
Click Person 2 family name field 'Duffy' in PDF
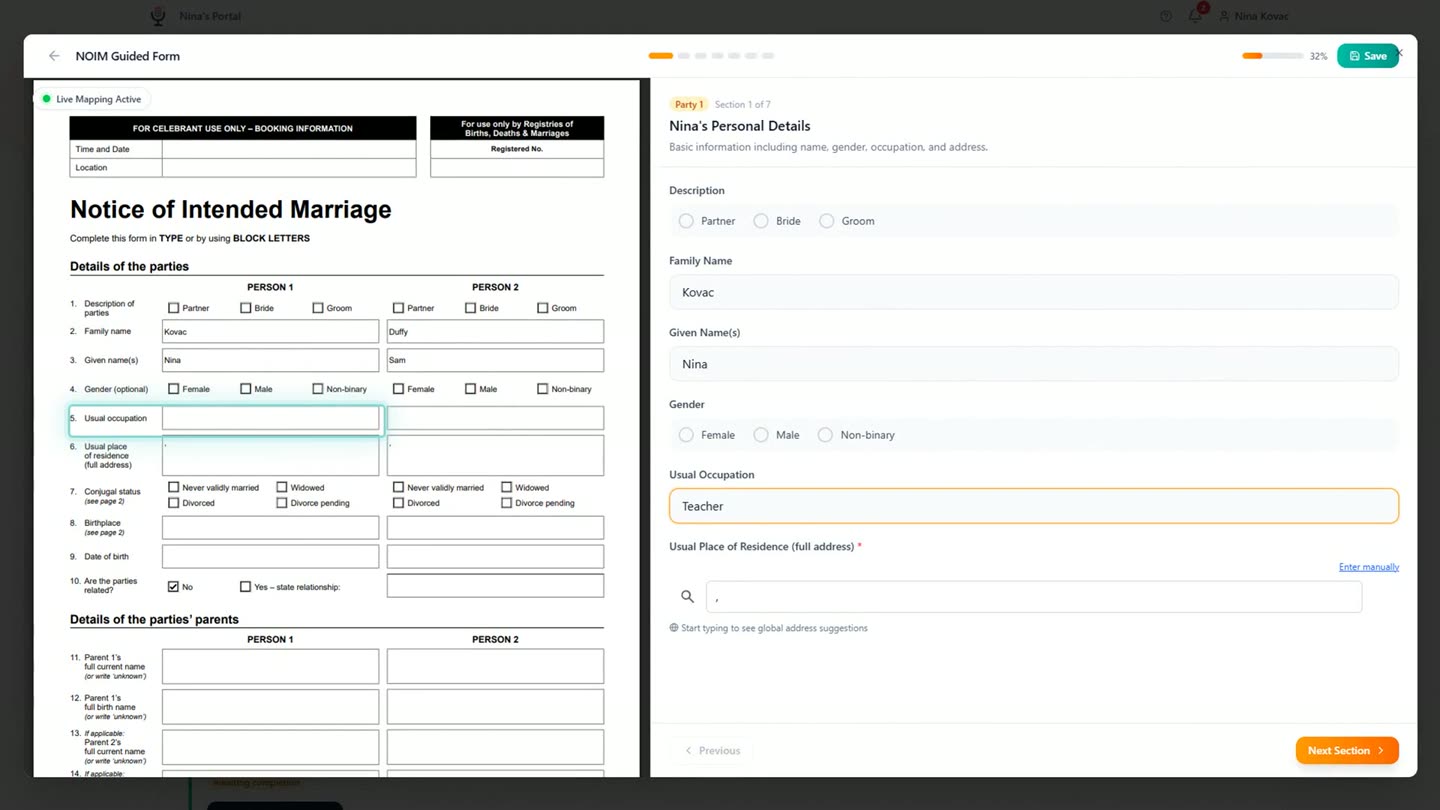(495, 331)
